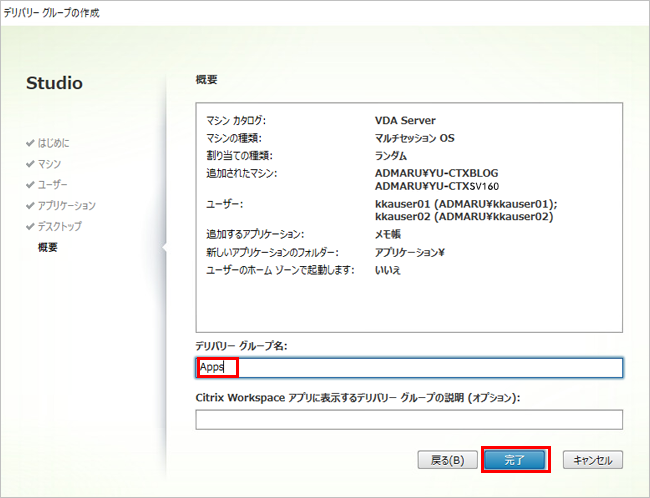Image resolution: width=650 pixels, height=498 pixels.
Task: Click the checkmark icon beside ユーザー
Action: (31, 185)
